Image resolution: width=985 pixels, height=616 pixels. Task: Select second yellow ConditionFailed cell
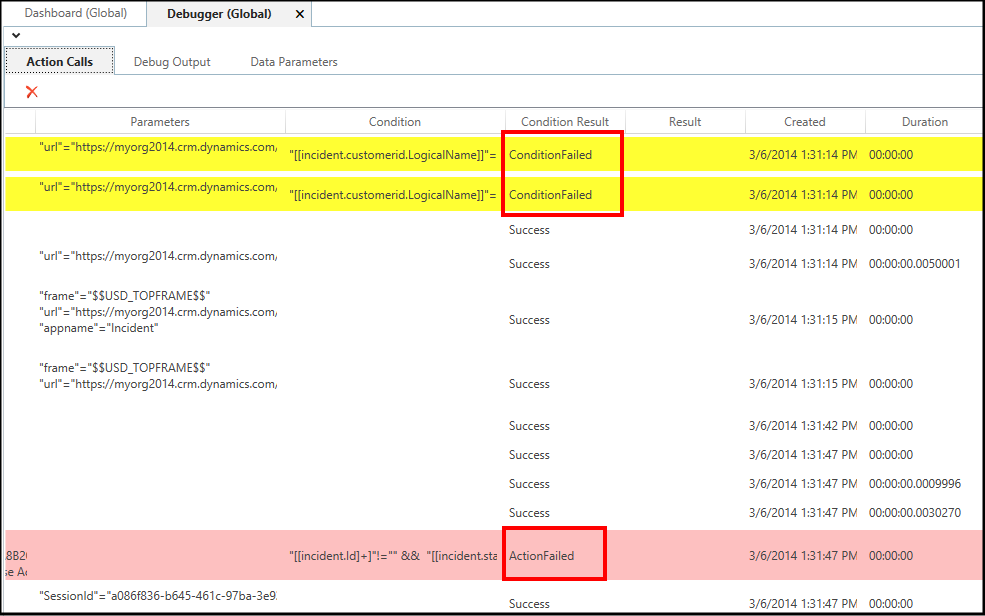click(550, 195)
